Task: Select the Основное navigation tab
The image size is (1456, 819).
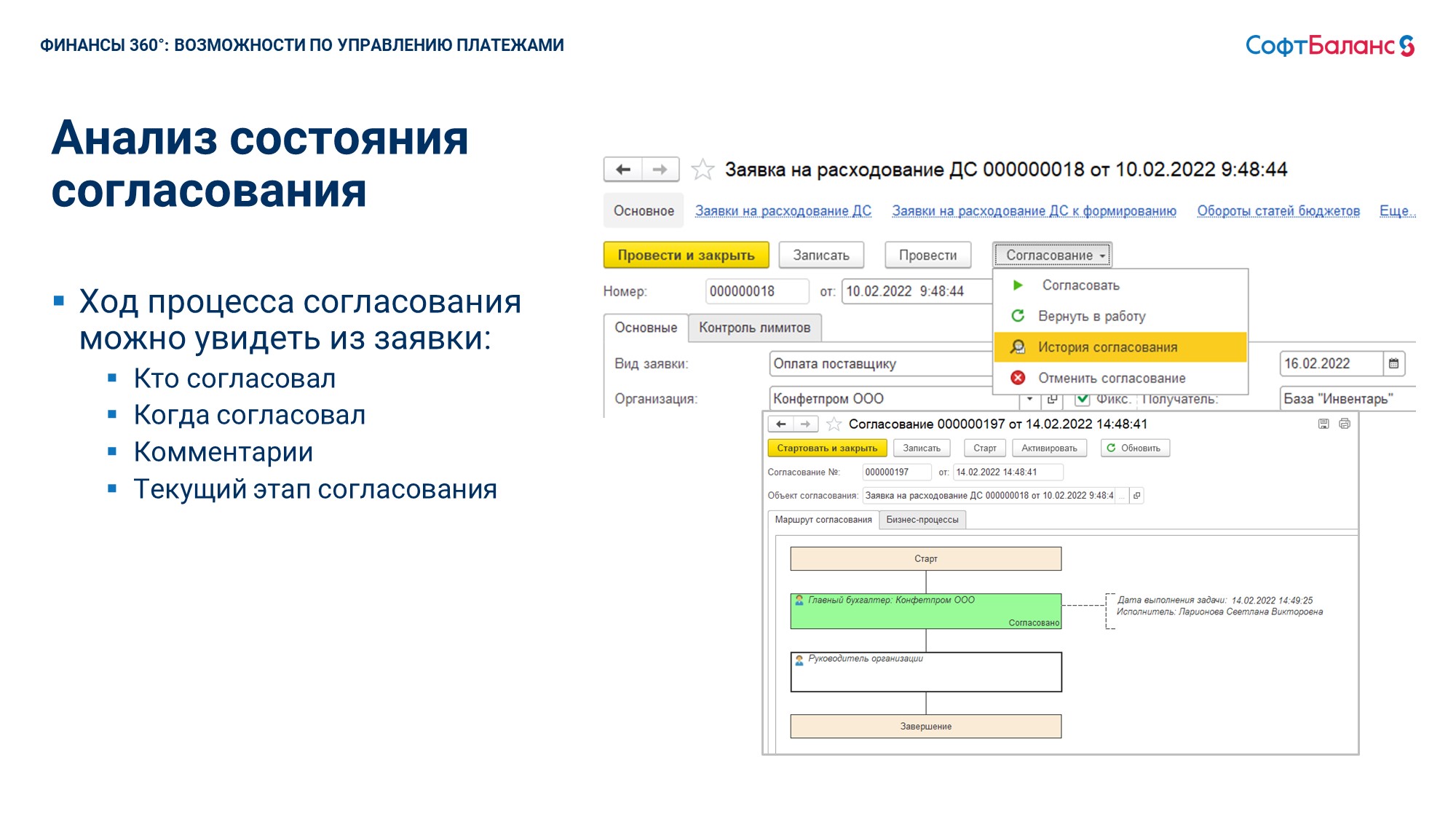Action: point(644,210)
